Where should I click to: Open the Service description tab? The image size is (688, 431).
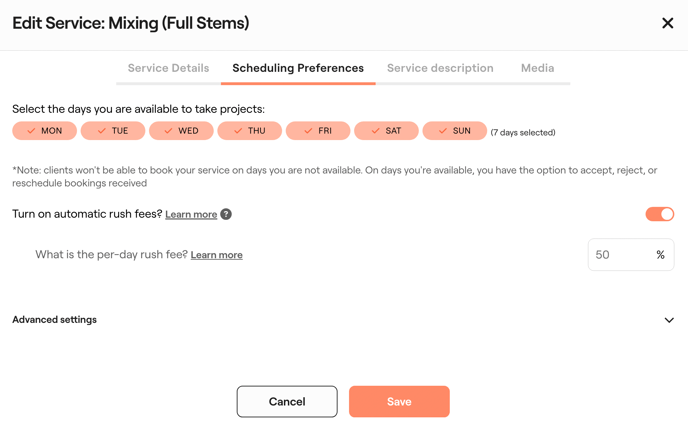[440, 68]
